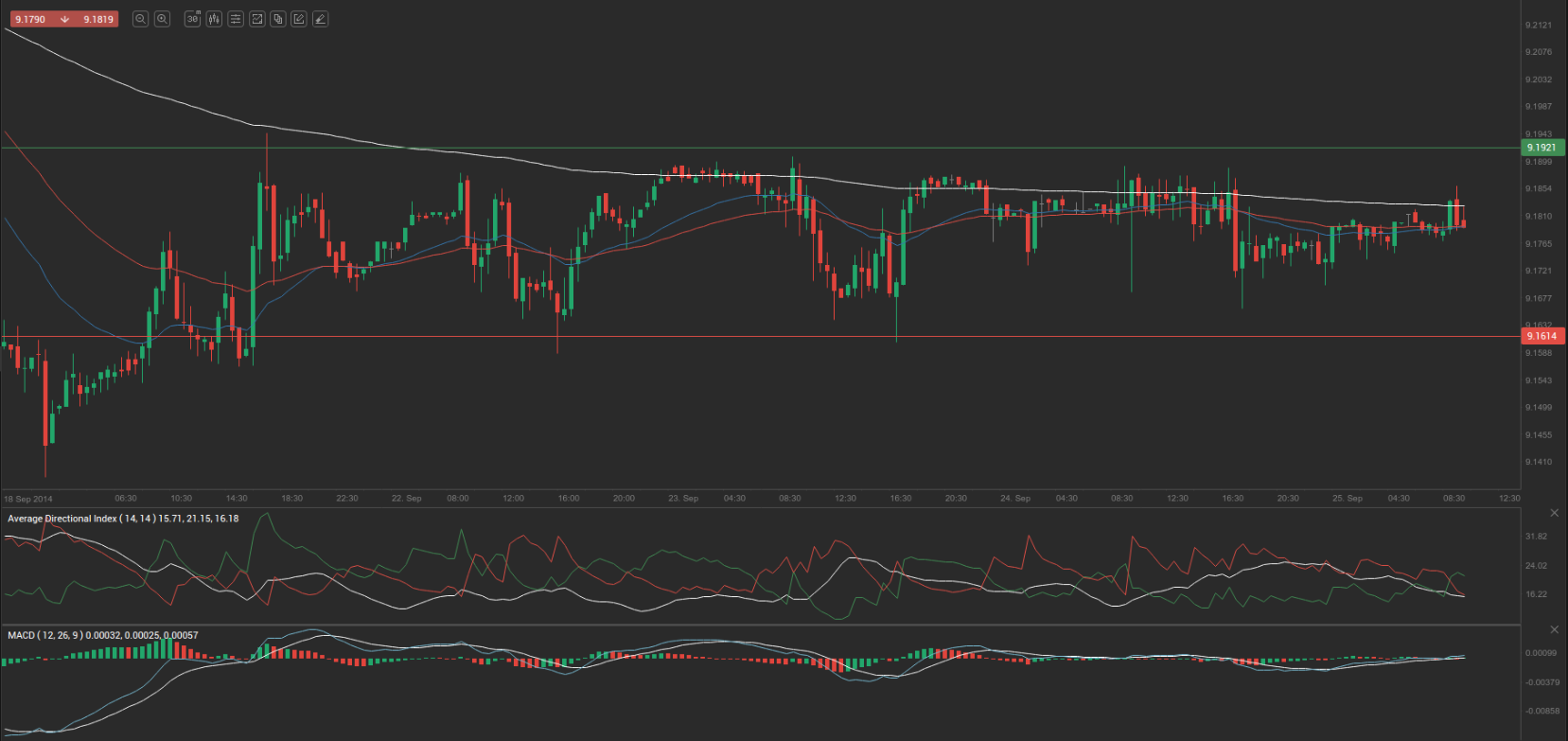Click the MACD (12, 26, 9) label

[102, 635]
